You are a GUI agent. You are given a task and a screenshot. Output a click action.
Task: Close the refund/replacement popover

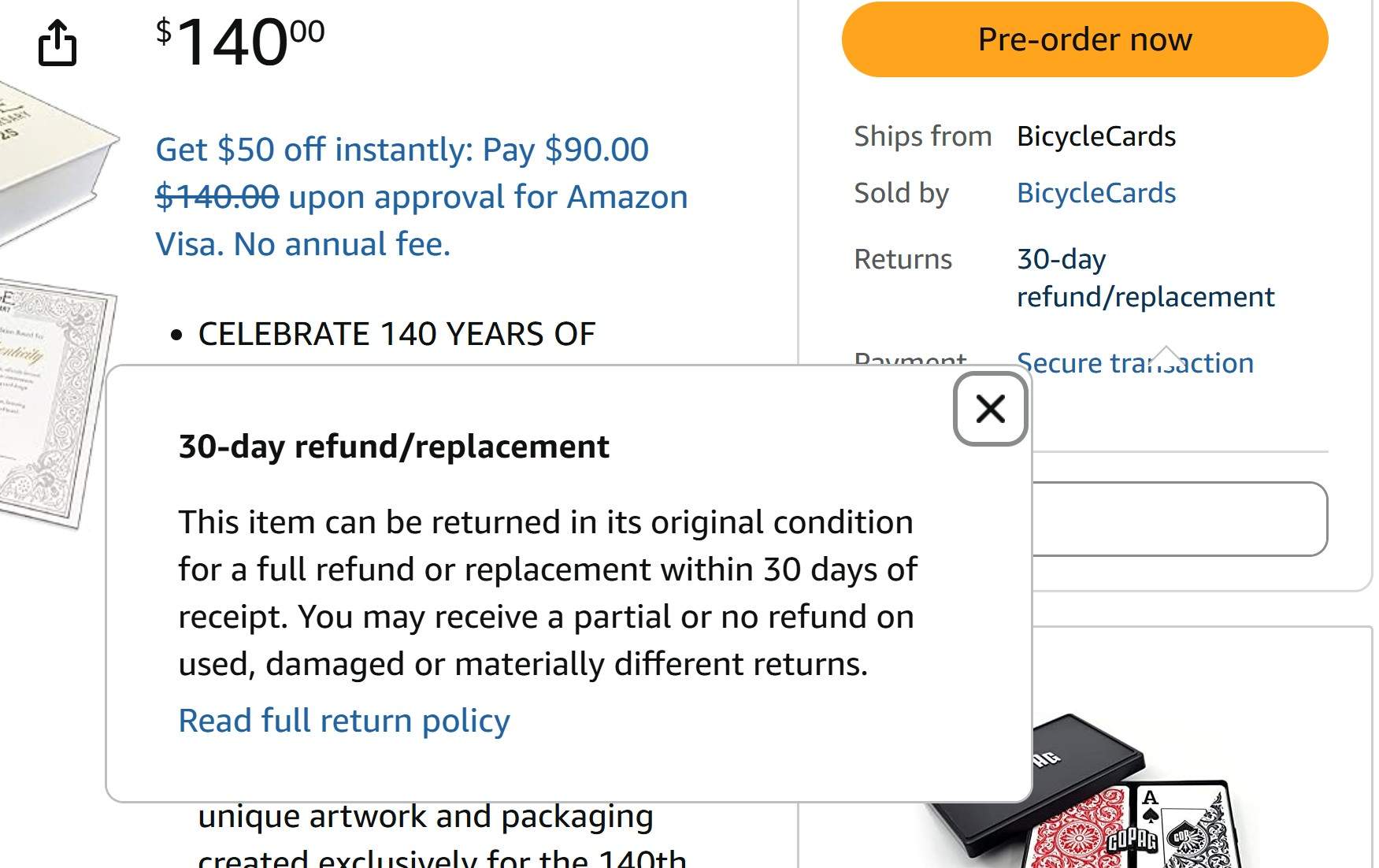[x=990, y=409]
